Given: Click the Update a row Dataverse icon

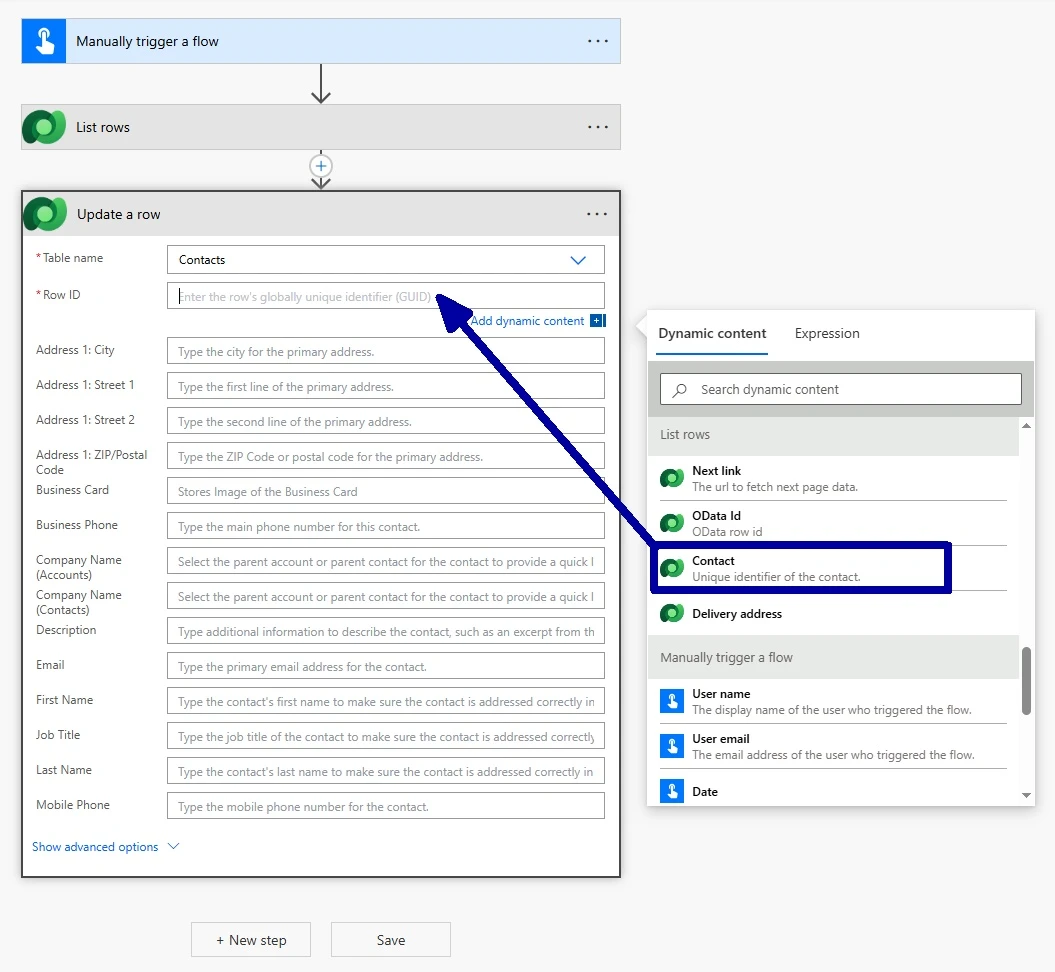Looking at the screenshot, I should [x=44, y=214].
